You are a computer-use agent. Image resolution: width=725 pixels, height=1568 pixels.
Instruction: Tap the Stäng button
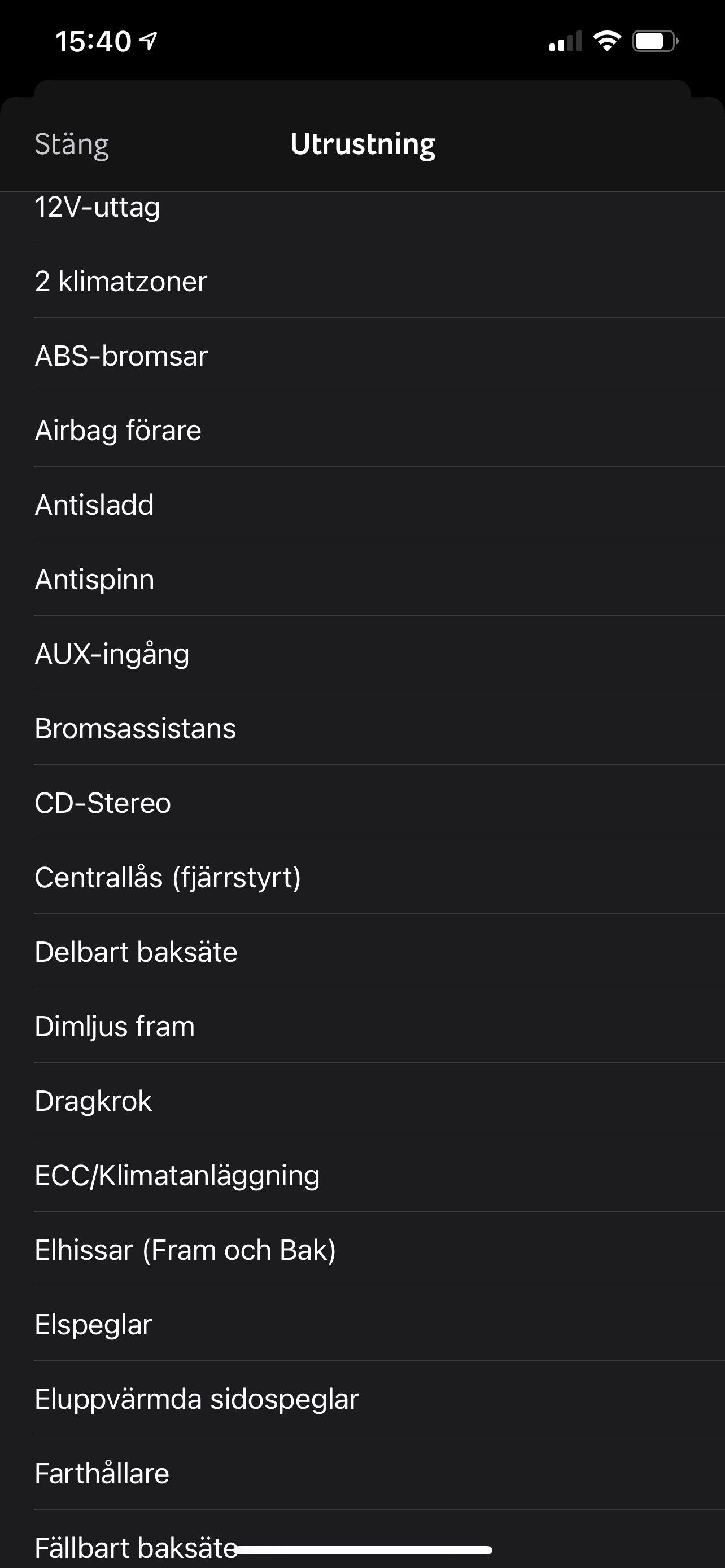pyautogui.click(x=72, y=144)
